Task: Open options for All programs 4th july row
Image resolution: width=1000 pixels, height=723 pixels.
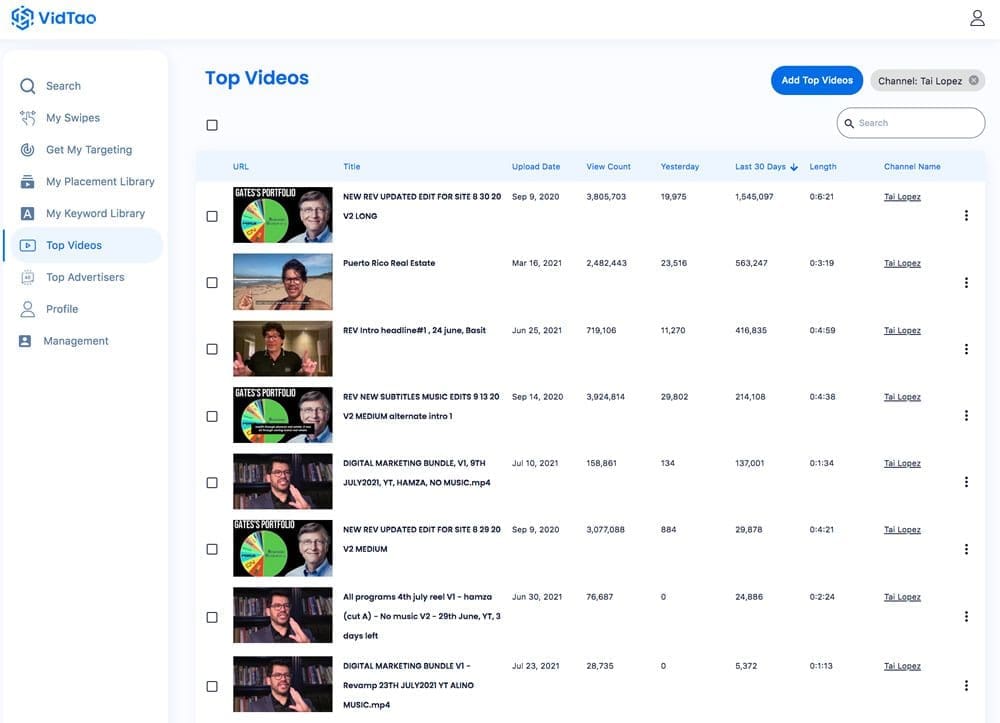Action: 966,617
